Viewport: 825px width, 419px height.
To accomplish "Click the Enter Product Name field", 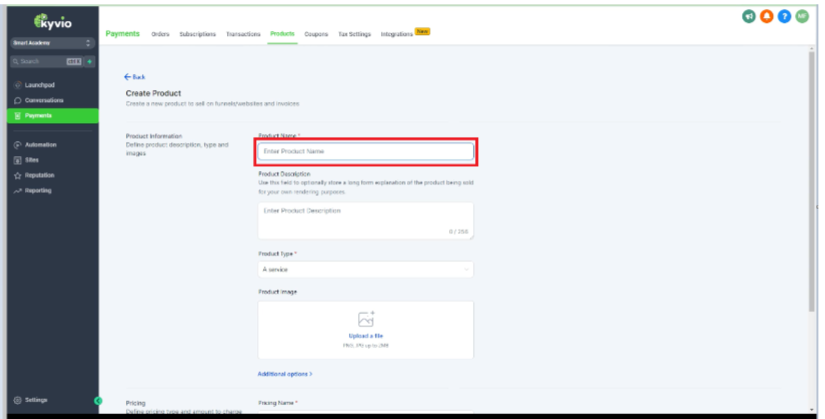I will [365, 151].
